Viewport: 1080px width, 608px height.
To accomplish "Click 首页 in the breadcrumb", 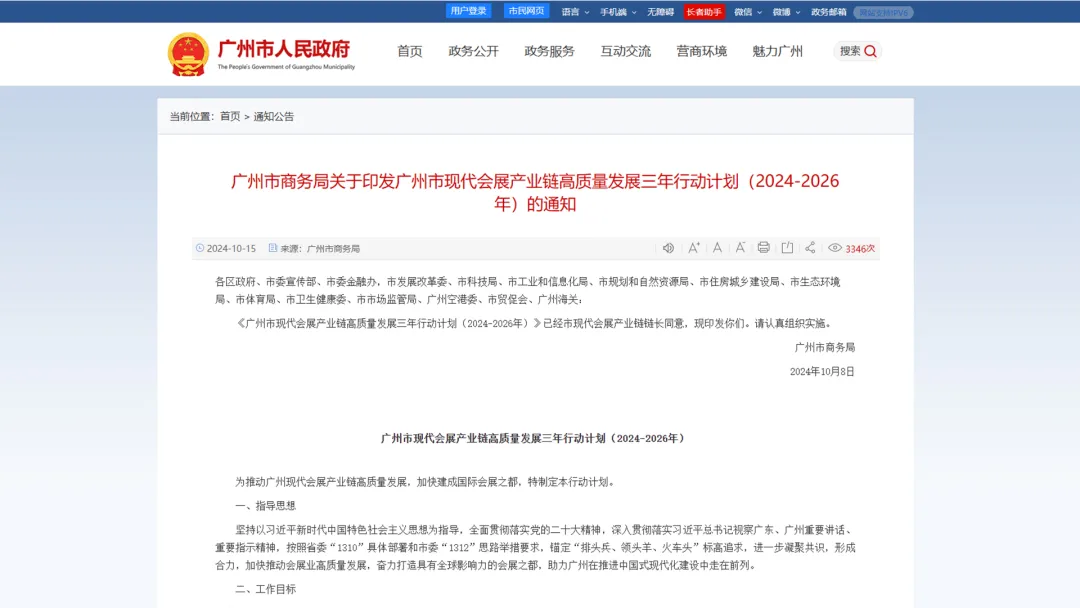I will pyautogui.click(x=230, y=116).
